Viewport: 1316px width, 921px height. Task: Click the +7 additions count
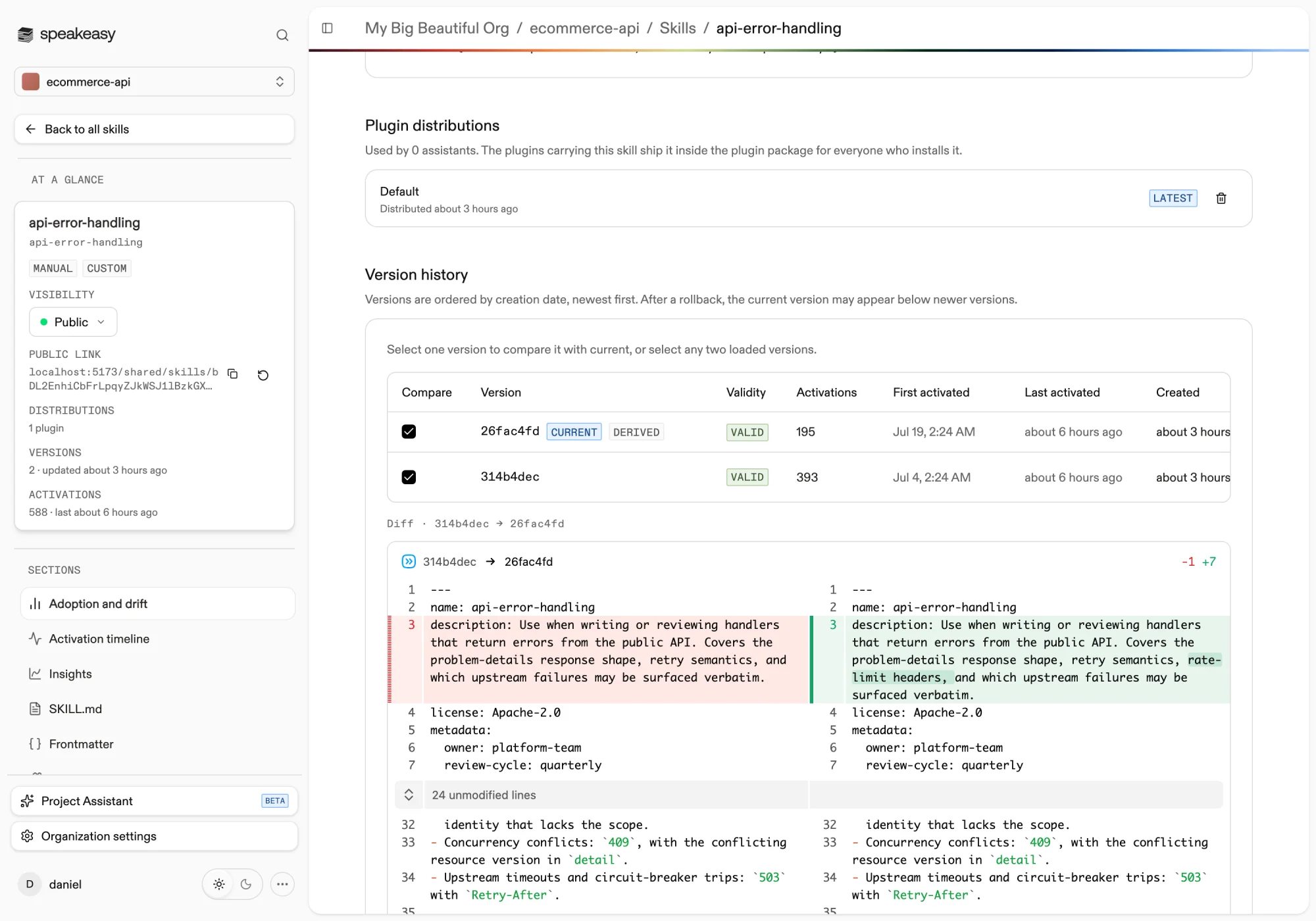tap(1209, 561)
